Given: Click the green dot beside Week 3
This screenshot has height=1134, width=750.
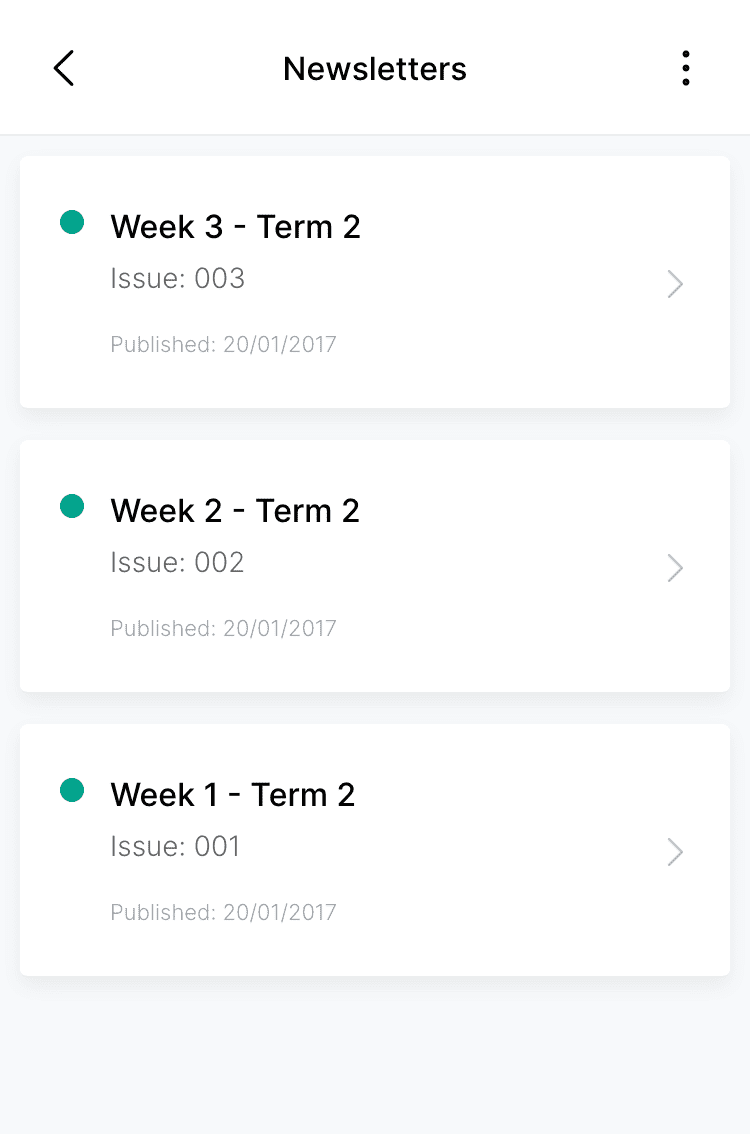Looking at the screenshot, I should tap(72, 222).
